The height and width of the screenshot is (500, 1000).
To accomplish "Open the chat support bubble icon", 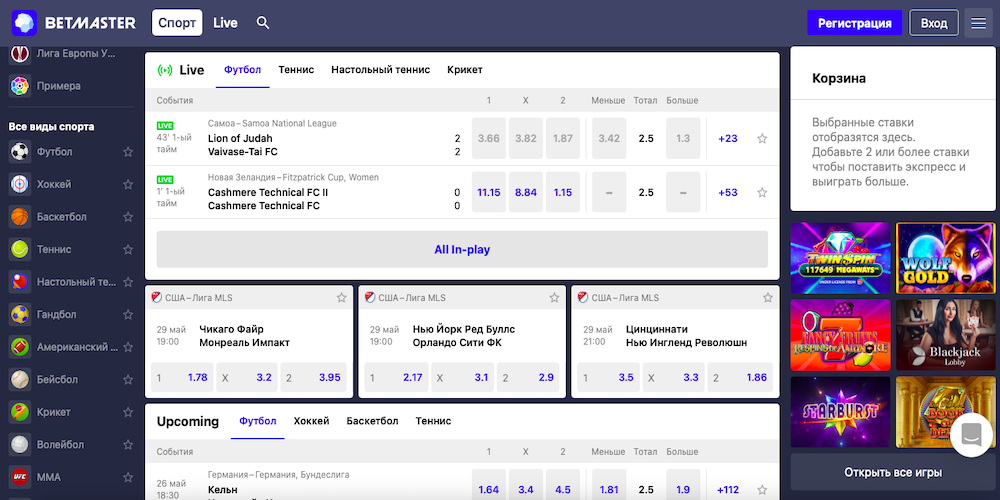I will tap(970, 435).
